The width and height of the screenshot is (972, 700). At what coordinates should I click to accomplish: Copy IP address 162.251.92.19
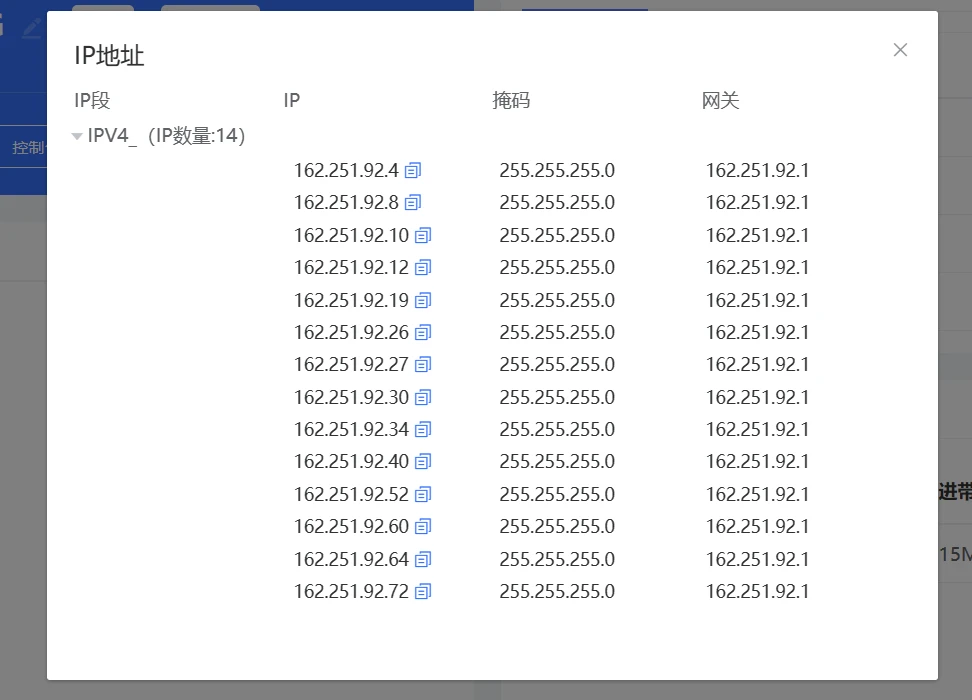(423, 301)
